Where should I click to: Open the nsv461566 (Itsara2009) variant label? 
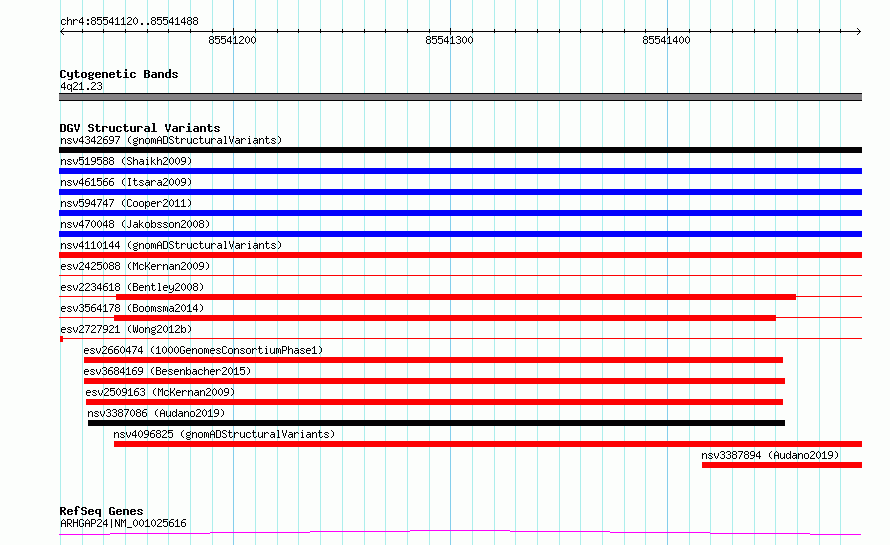click(126, 182)
